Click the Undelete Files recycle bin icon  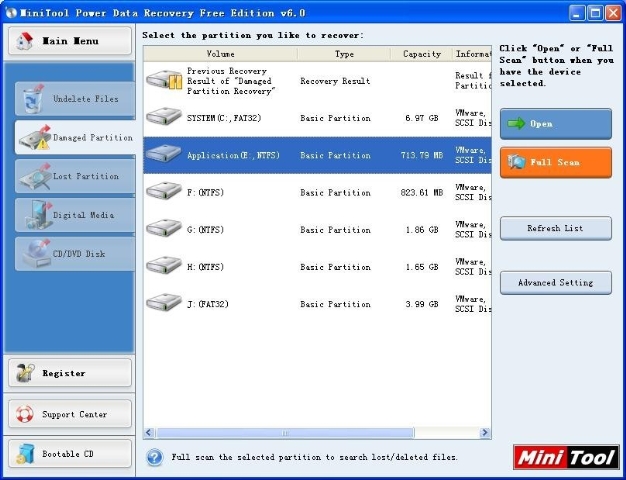click(32, 99)
